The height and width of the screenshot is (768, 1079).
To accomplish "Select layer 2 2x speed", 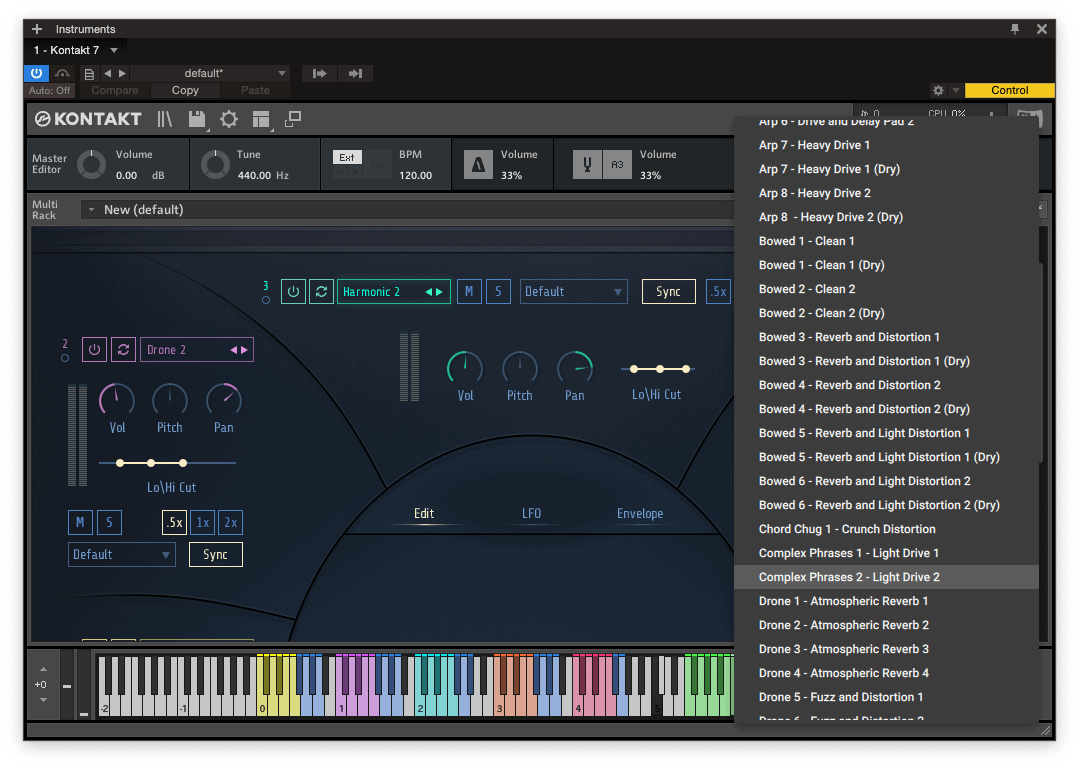I will 231,522.
